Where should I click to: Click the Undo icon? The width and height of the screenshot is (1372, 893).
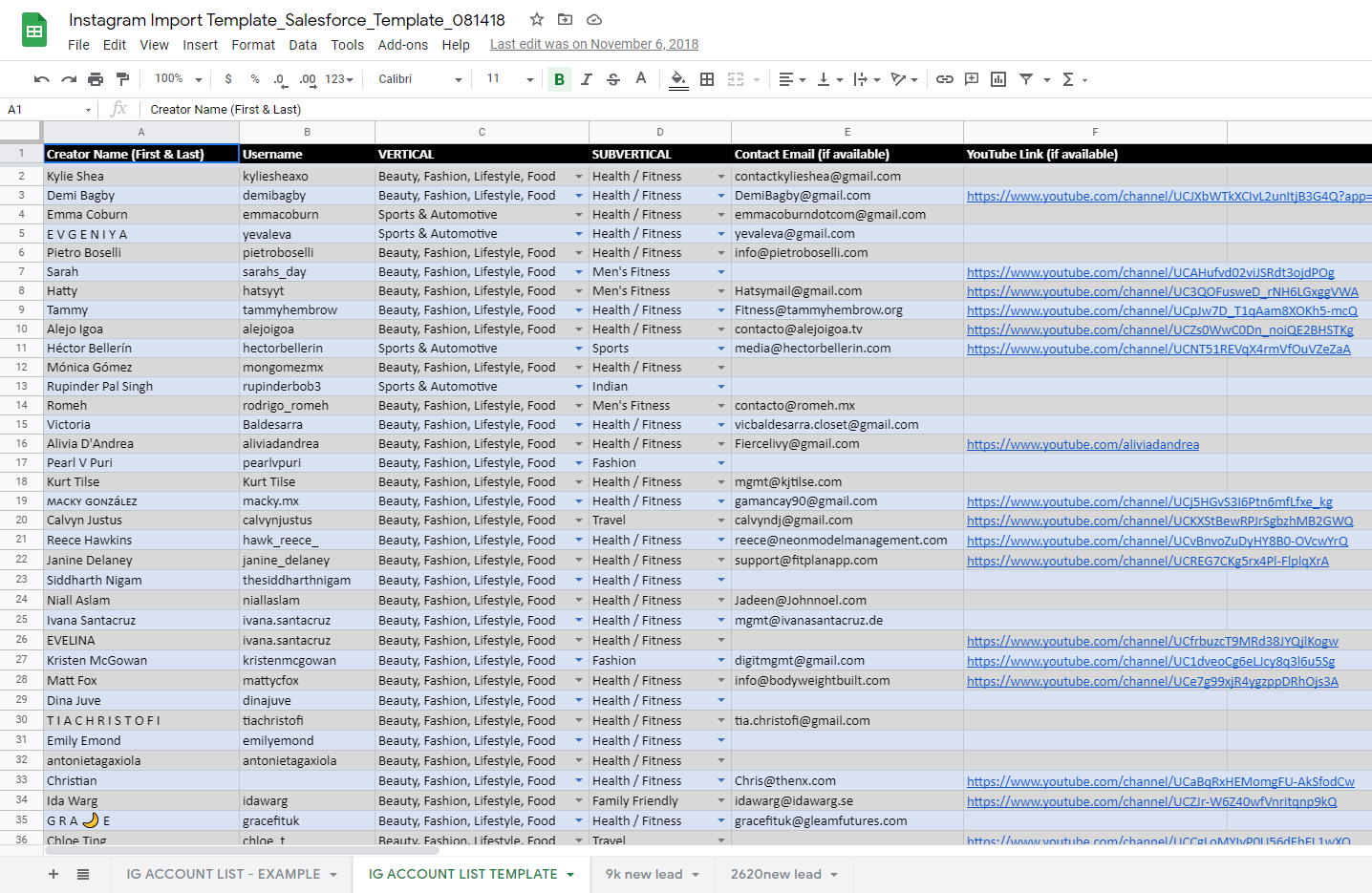pos(41,79)
